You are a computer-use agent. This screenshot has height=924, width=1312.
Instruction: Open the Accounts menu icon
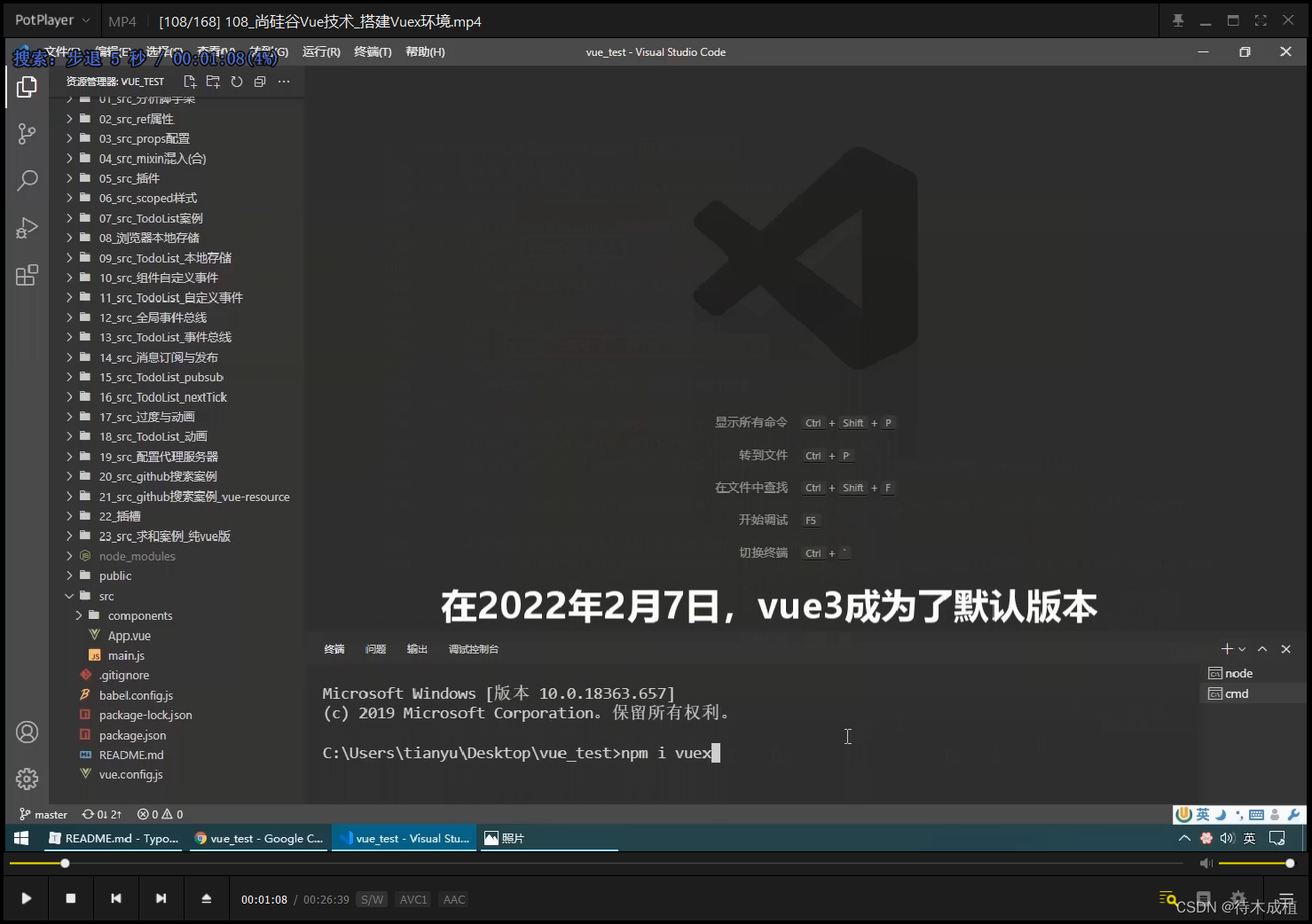tap(27, 732)
